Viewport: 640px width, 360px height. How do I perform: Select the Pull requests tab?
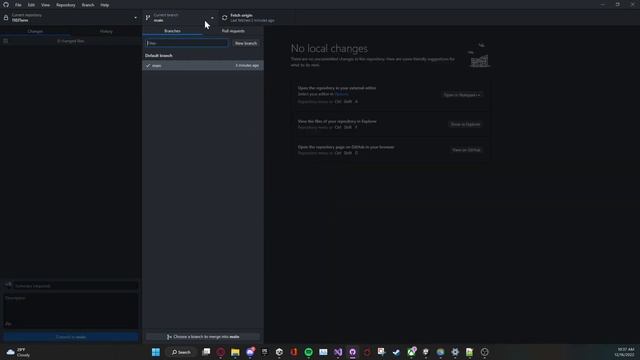click(233, 31)
